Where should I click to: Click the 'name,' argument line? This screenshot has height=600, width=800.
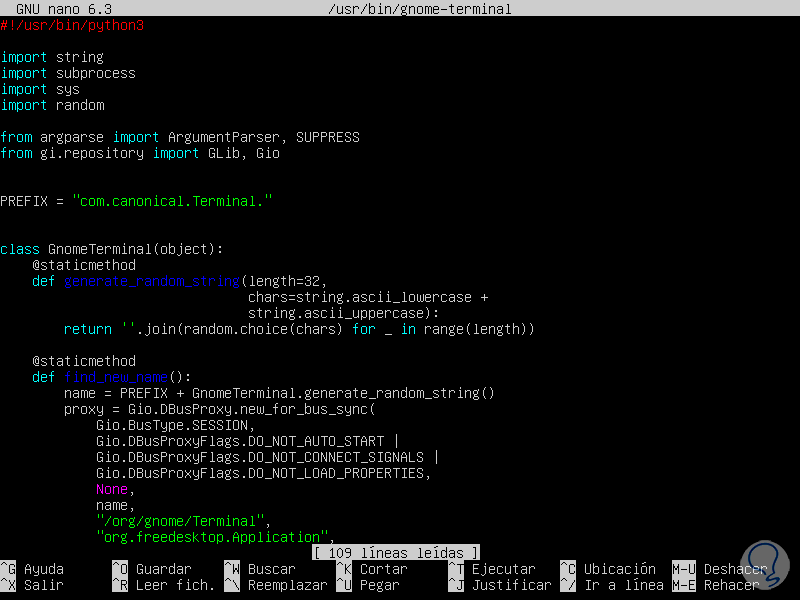[x=115, y=505]
